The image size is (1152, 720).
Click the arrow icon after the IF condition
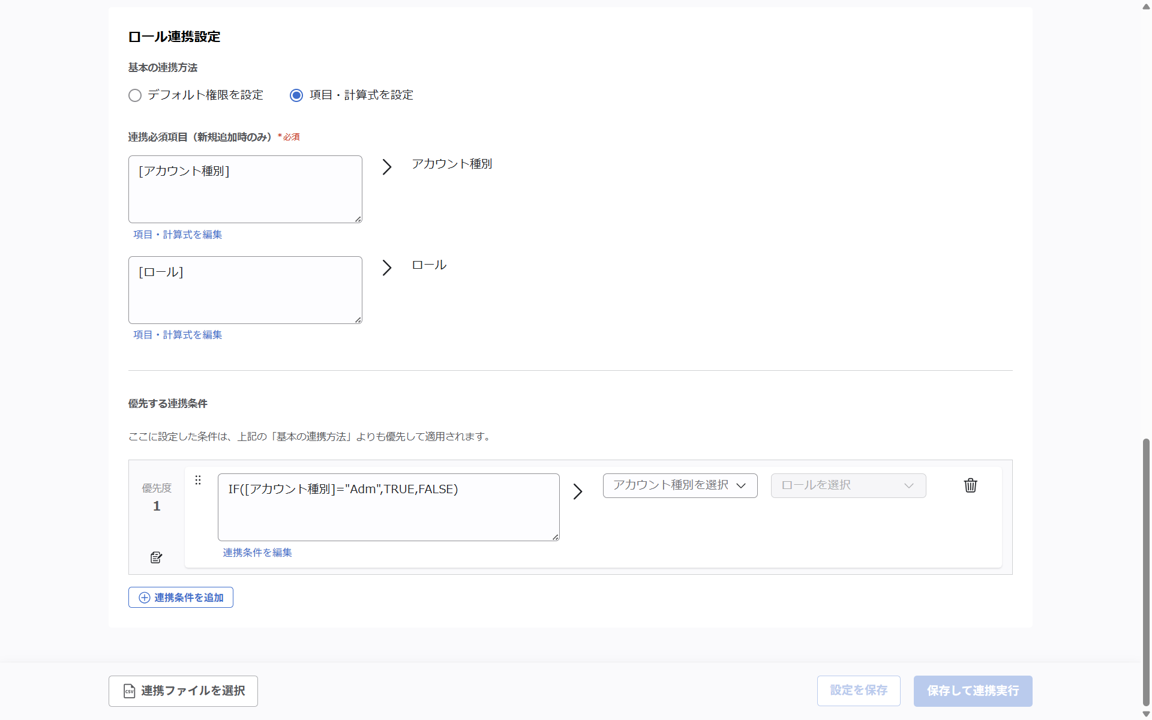(x=577, y=492)
